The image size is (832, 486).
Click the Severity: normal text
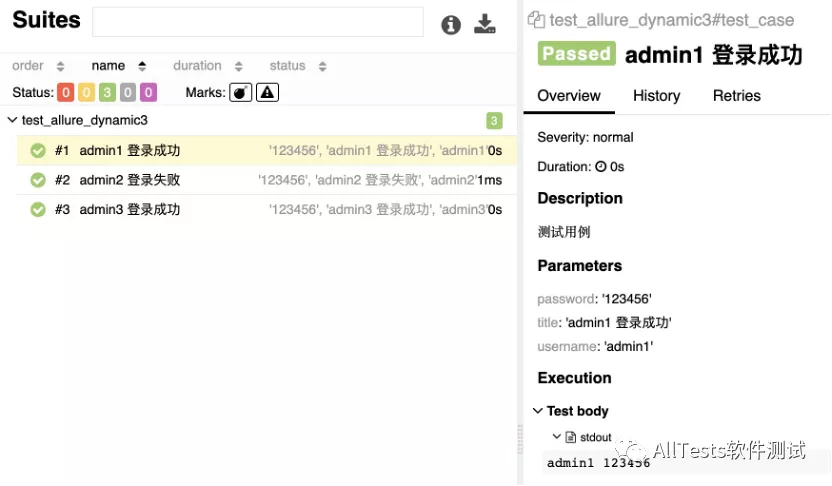coord(585,137)
